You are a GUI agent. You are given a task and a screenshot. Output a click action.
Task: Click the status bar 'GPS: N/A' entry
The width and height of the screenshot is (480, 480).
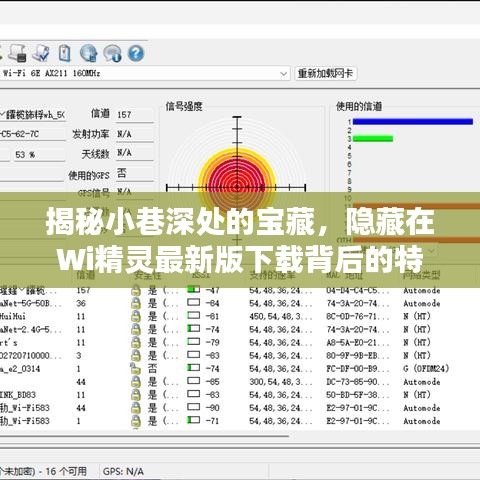pos(123,471)
